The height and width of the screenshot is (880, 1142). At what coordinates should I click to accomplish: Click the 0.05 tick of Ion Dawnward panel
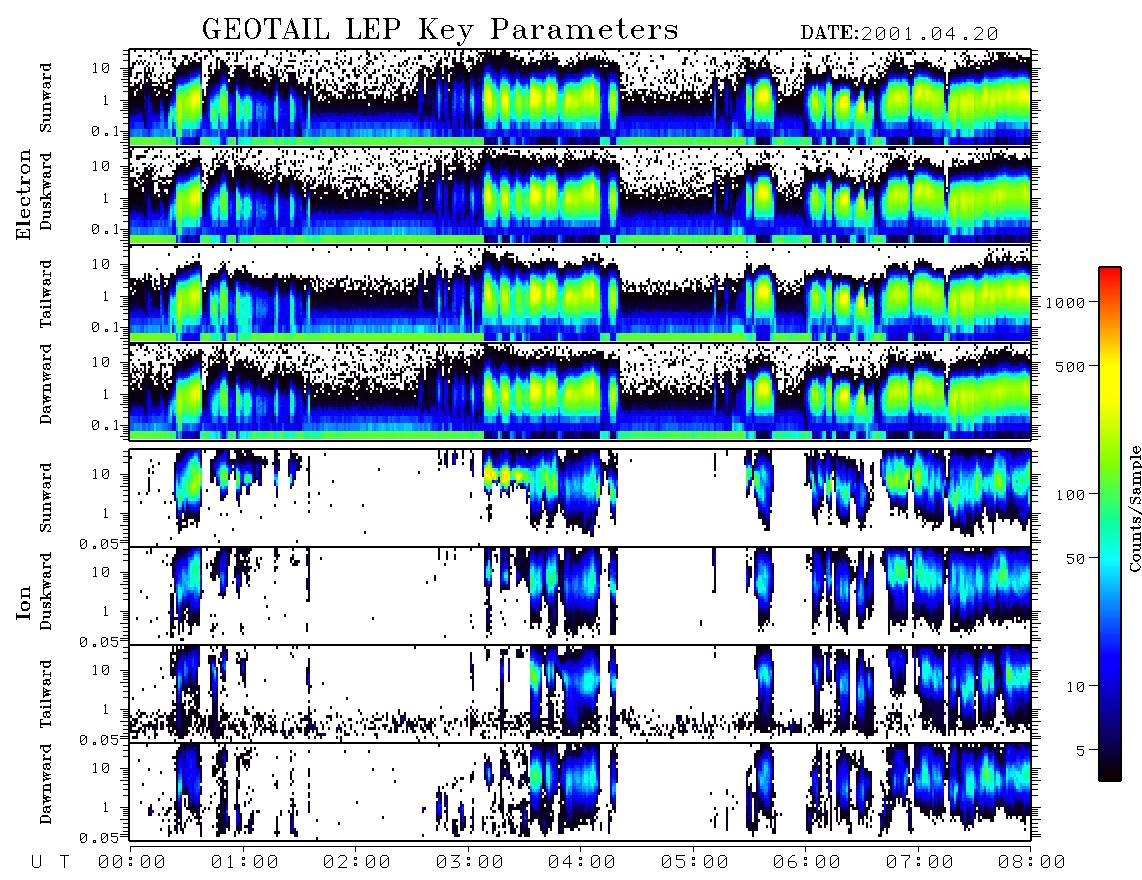(99, 838)
